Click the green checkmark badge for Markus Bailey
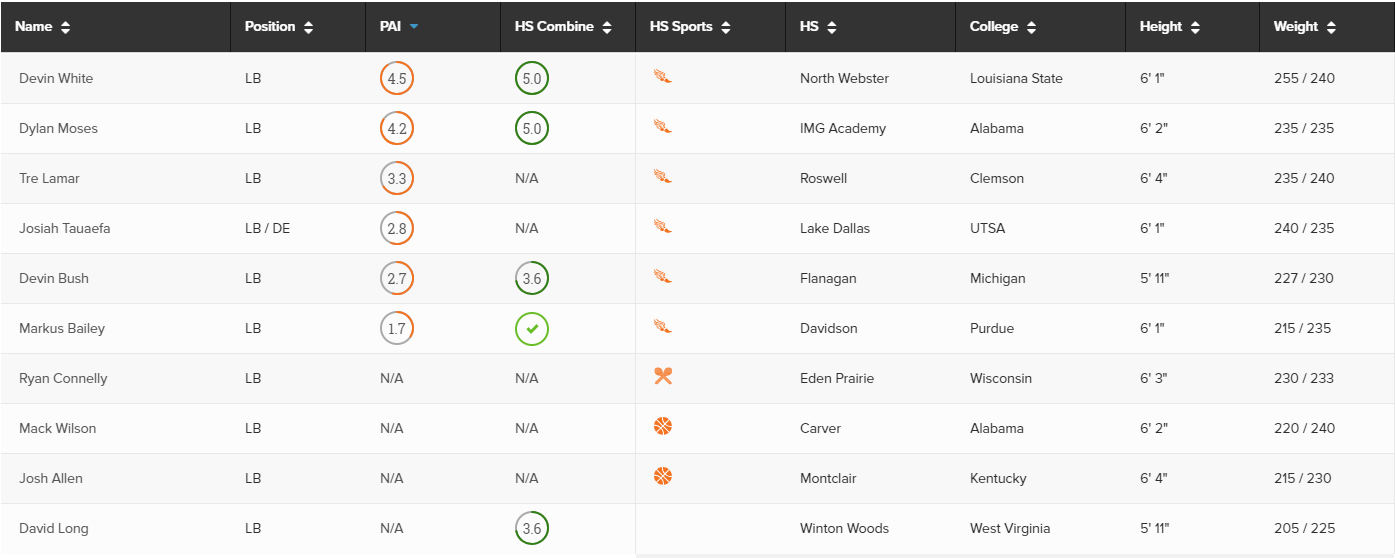 click(532, 328)
